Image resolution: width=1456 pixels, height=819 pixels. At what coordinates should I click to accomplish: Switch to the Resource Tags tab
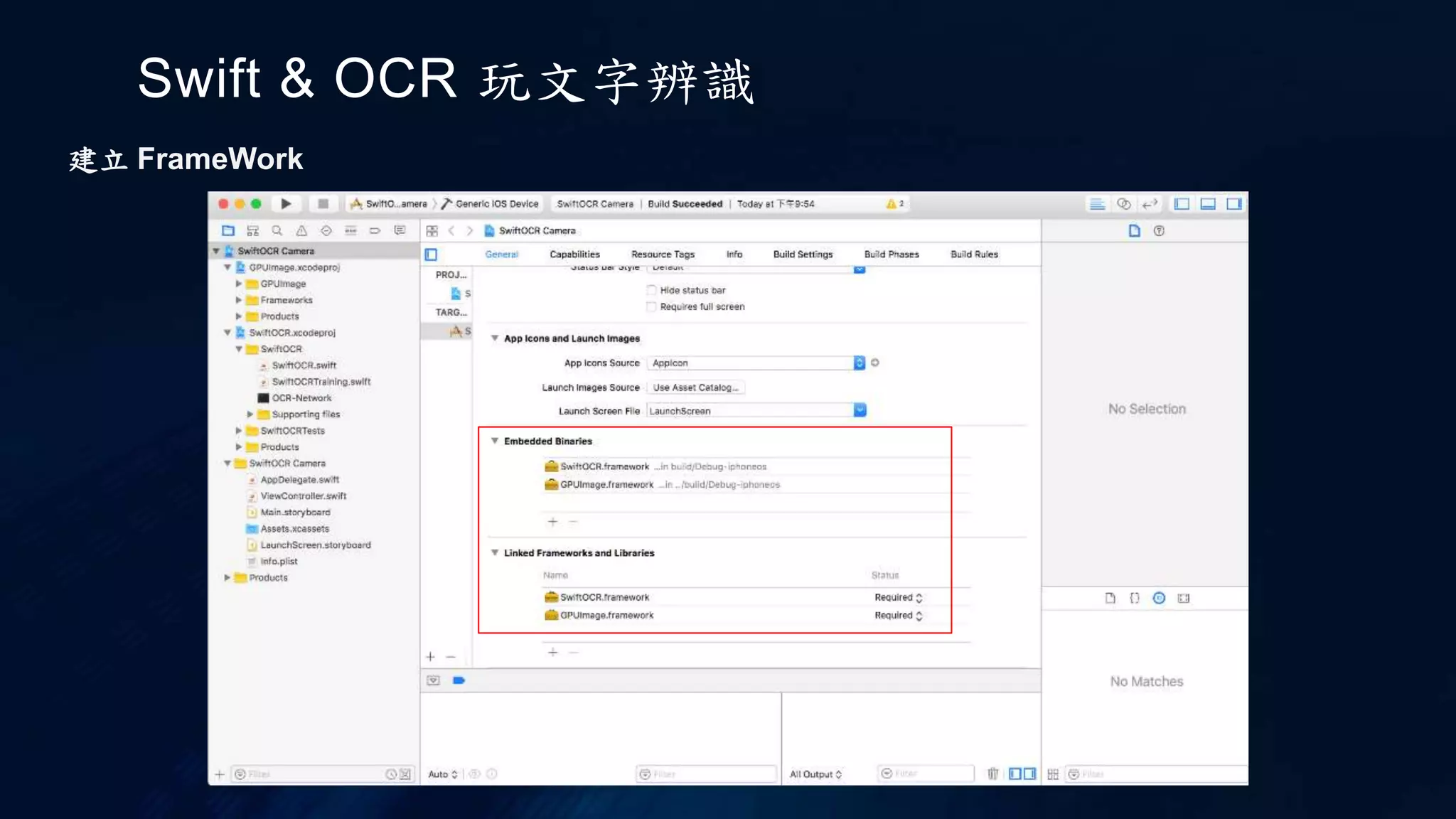coord(663,255)
